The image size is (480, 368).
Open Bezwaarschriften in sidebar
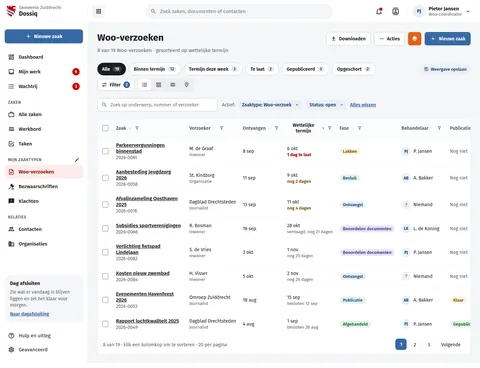click(x=44, y=186)
